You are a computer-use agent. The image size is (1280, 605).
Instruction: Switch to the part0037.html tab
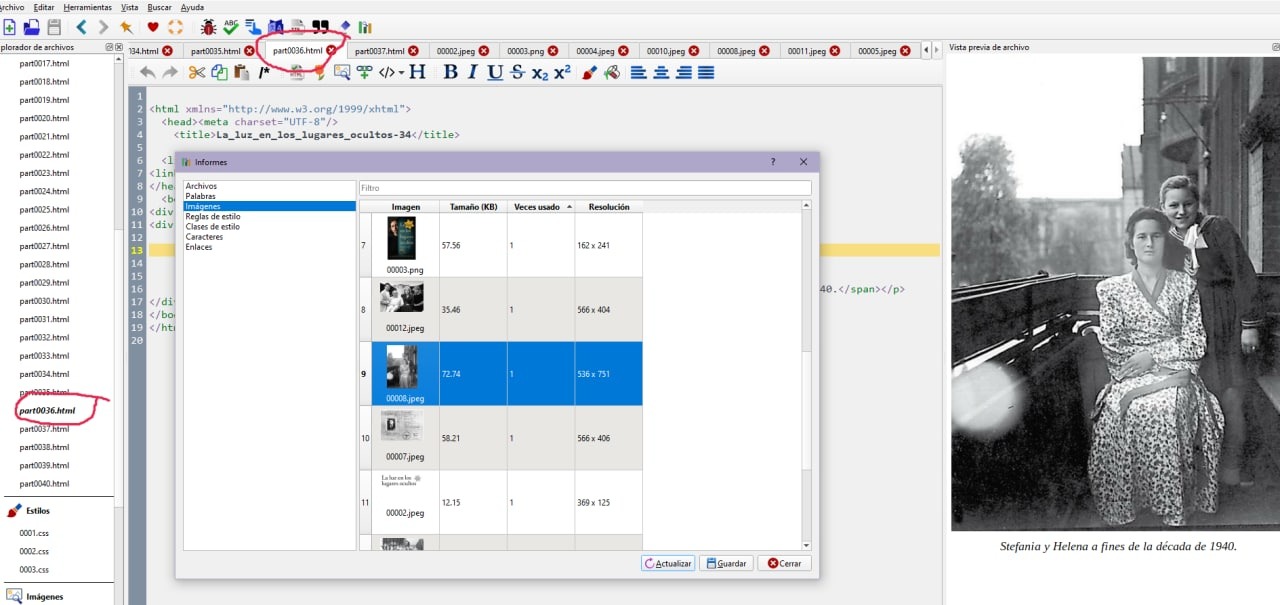[x=380, y=51]
